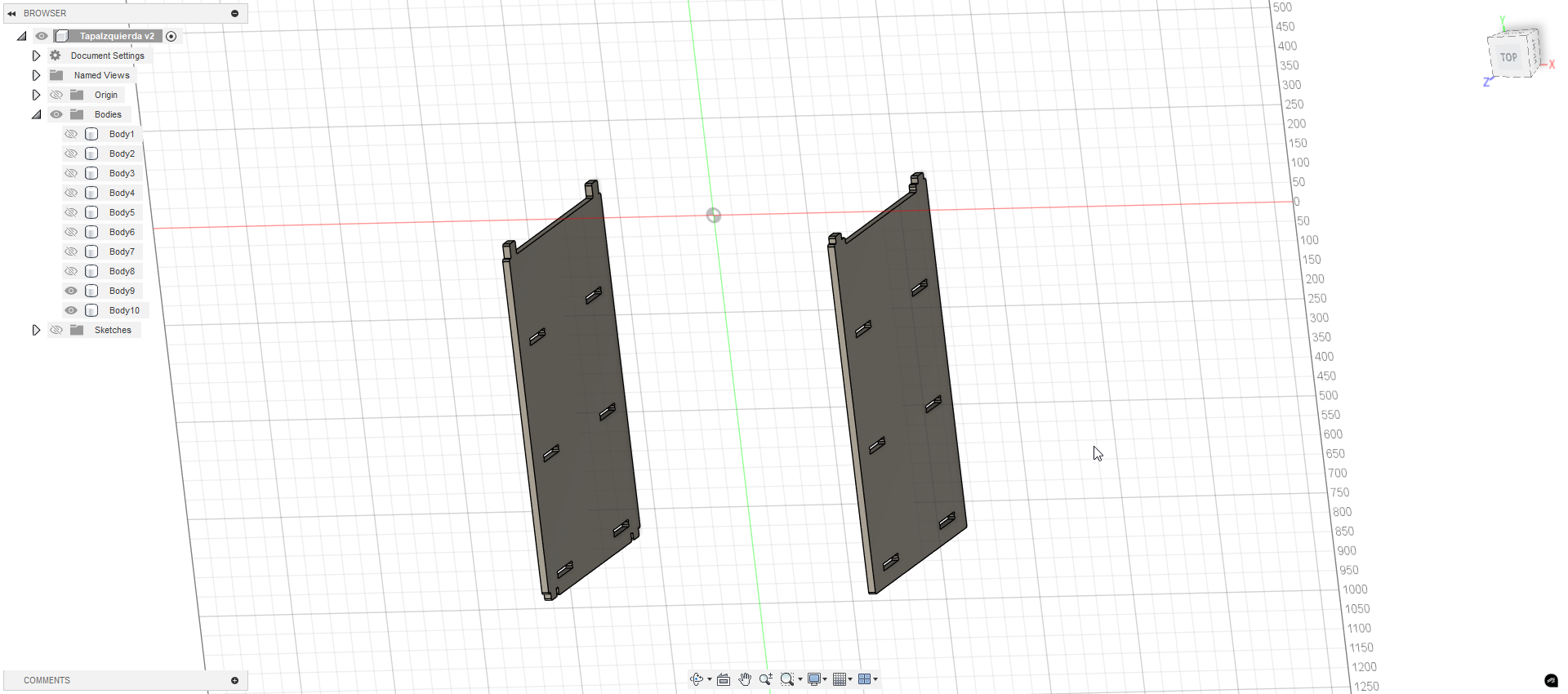Open Display Settings monitor icon

click(x=814, y=679)
